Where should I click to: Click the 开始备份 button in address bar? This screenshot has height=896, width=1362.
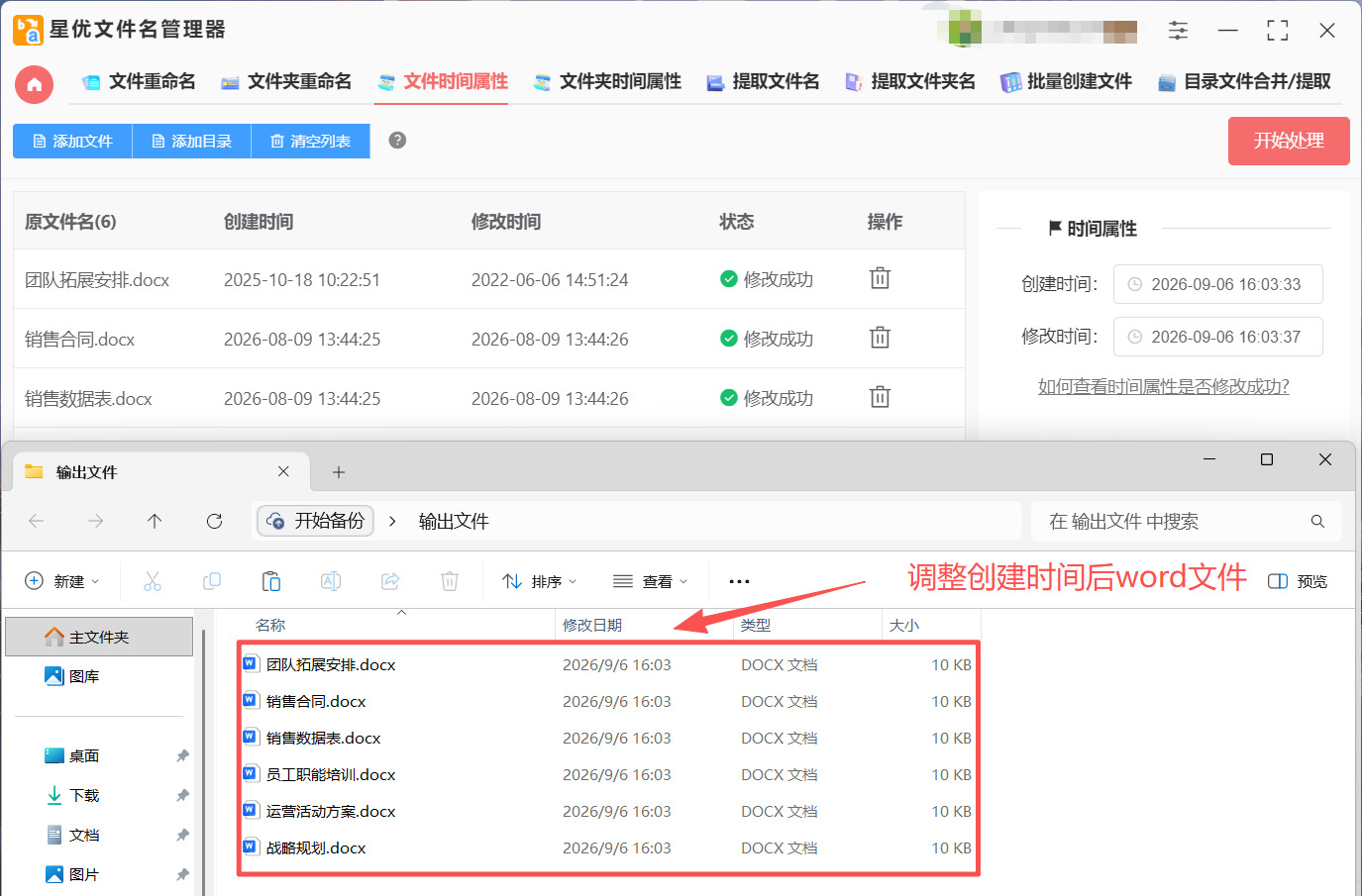point(316,521)
